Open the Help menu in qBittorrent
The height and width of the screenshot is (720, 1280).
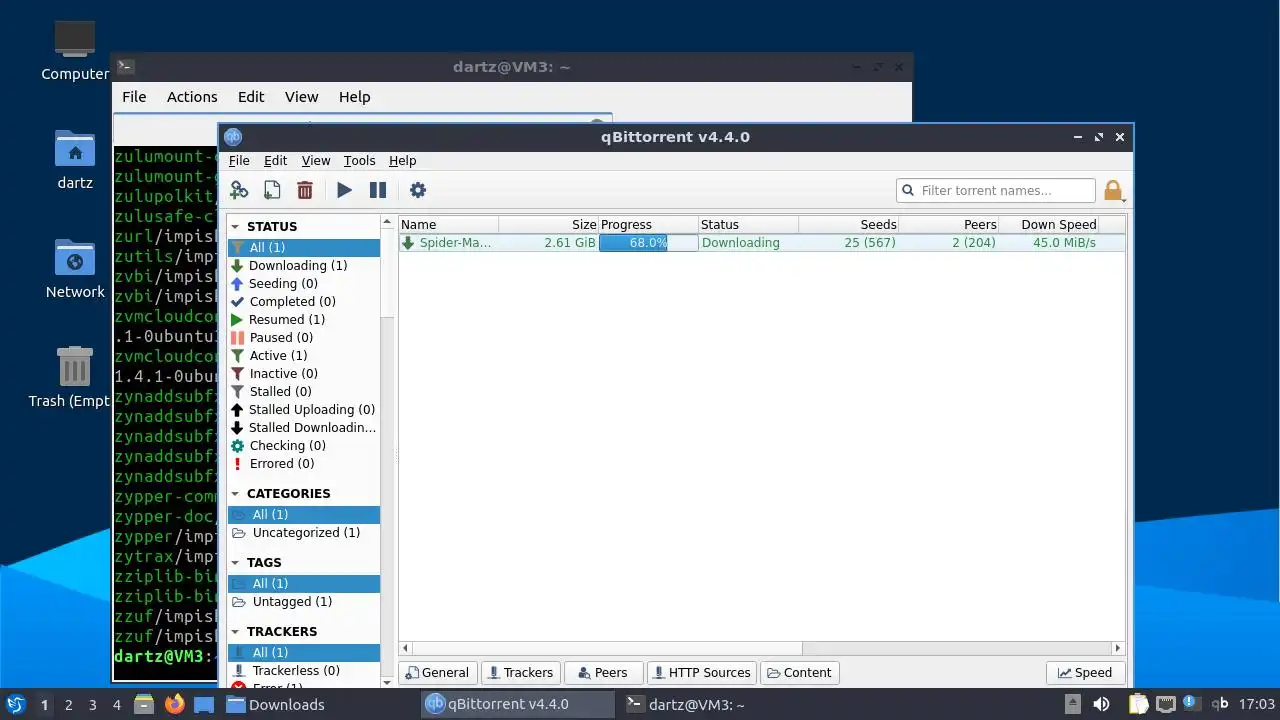[x=402, y=160]
